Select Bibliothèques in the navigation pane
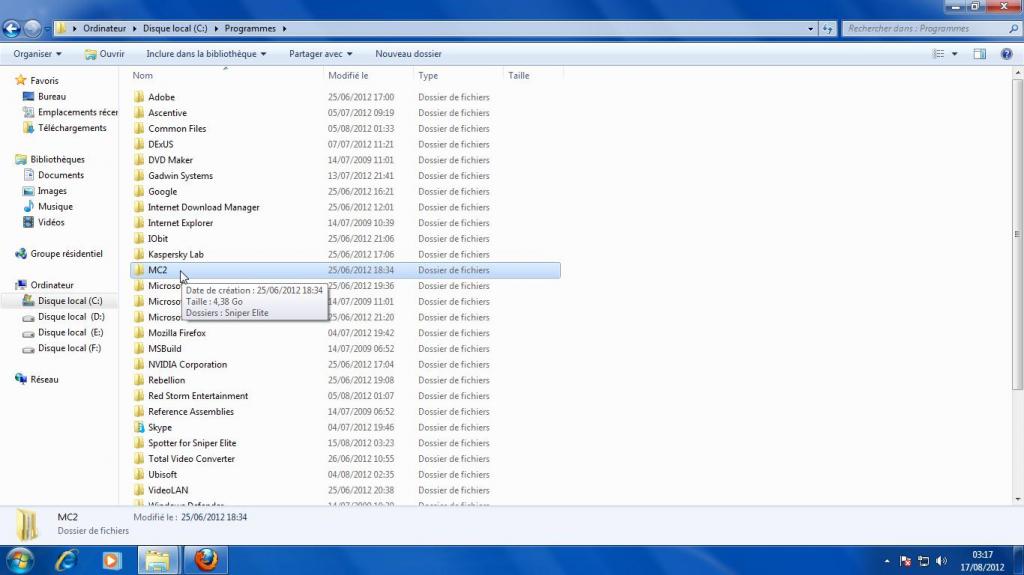 pos(57,159)
